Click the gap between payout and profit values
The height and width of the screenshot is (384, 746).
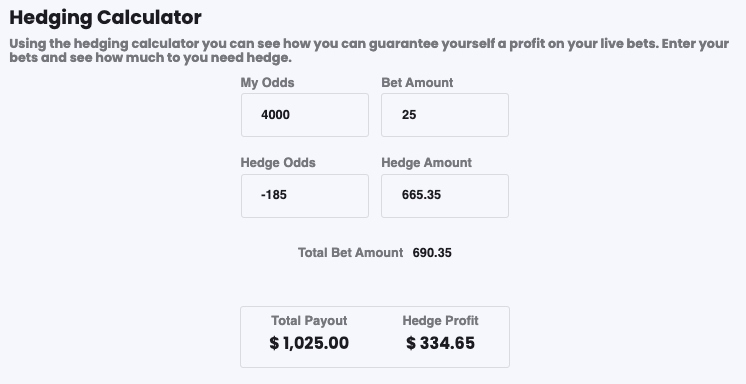(x=378, y=343)
